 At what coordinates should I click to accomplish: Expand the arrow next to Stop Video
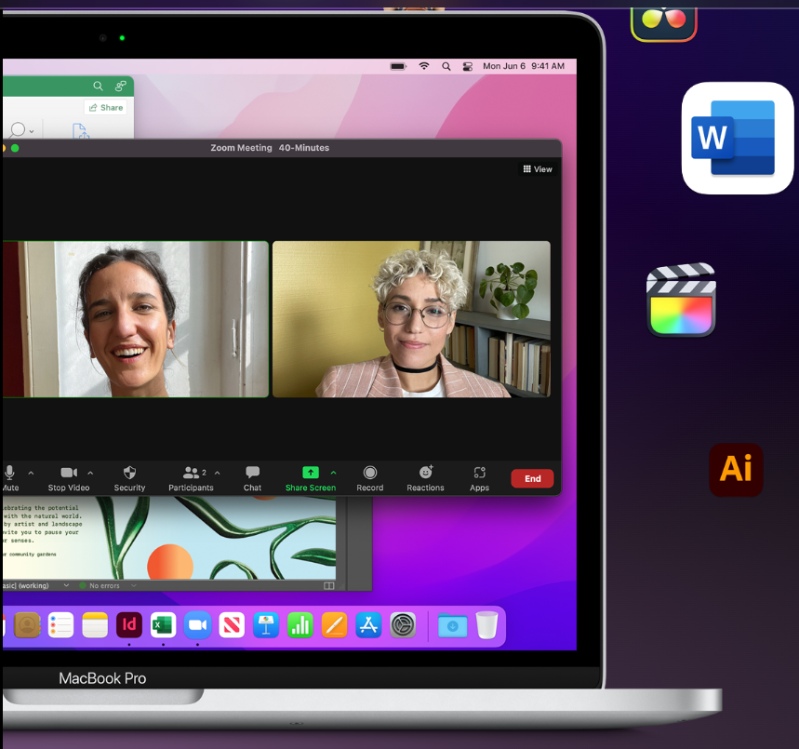[x=91, y=472]
